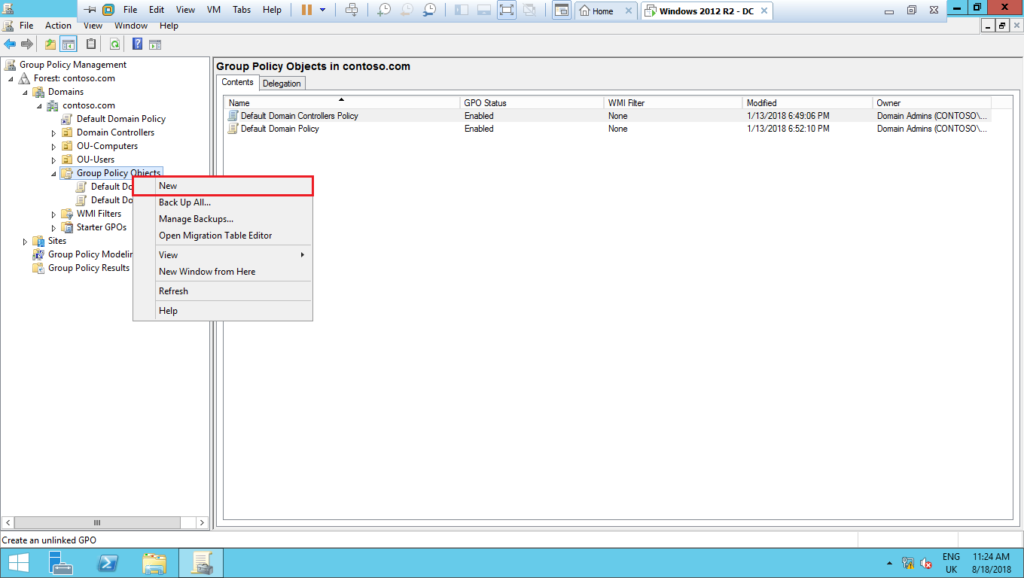
Task: Switch to the Delegation tab
Action: coord(281,84)
